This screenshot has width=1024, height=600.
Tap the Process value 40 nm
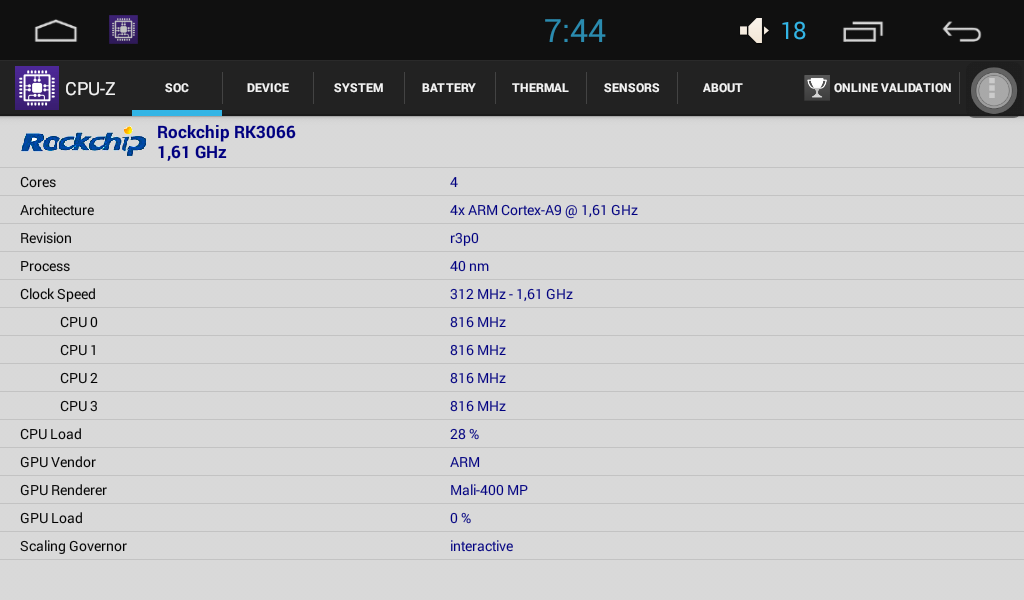pos(469,266)
